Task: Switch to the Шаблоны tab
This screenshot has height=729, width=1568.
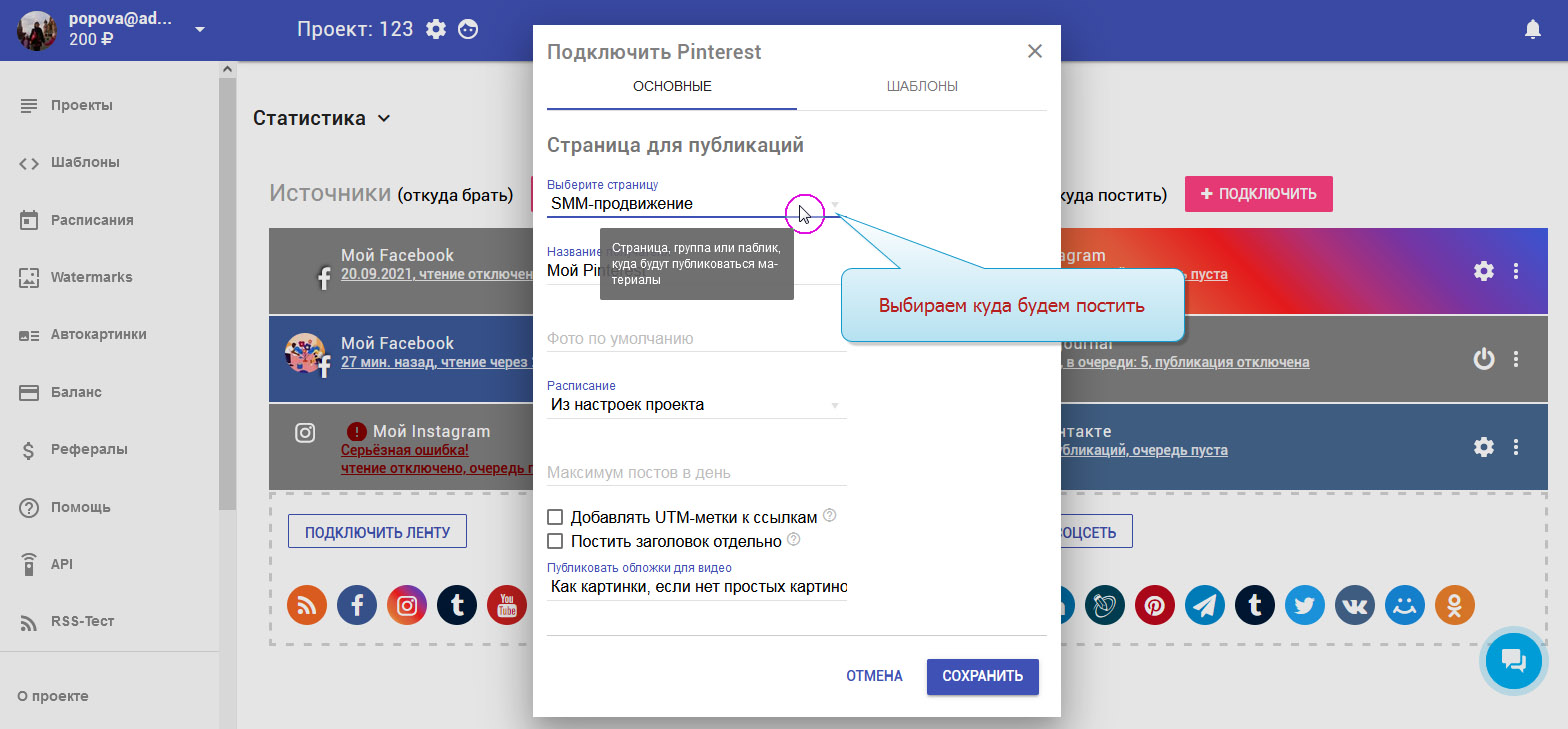Action: tap(921, 87)
